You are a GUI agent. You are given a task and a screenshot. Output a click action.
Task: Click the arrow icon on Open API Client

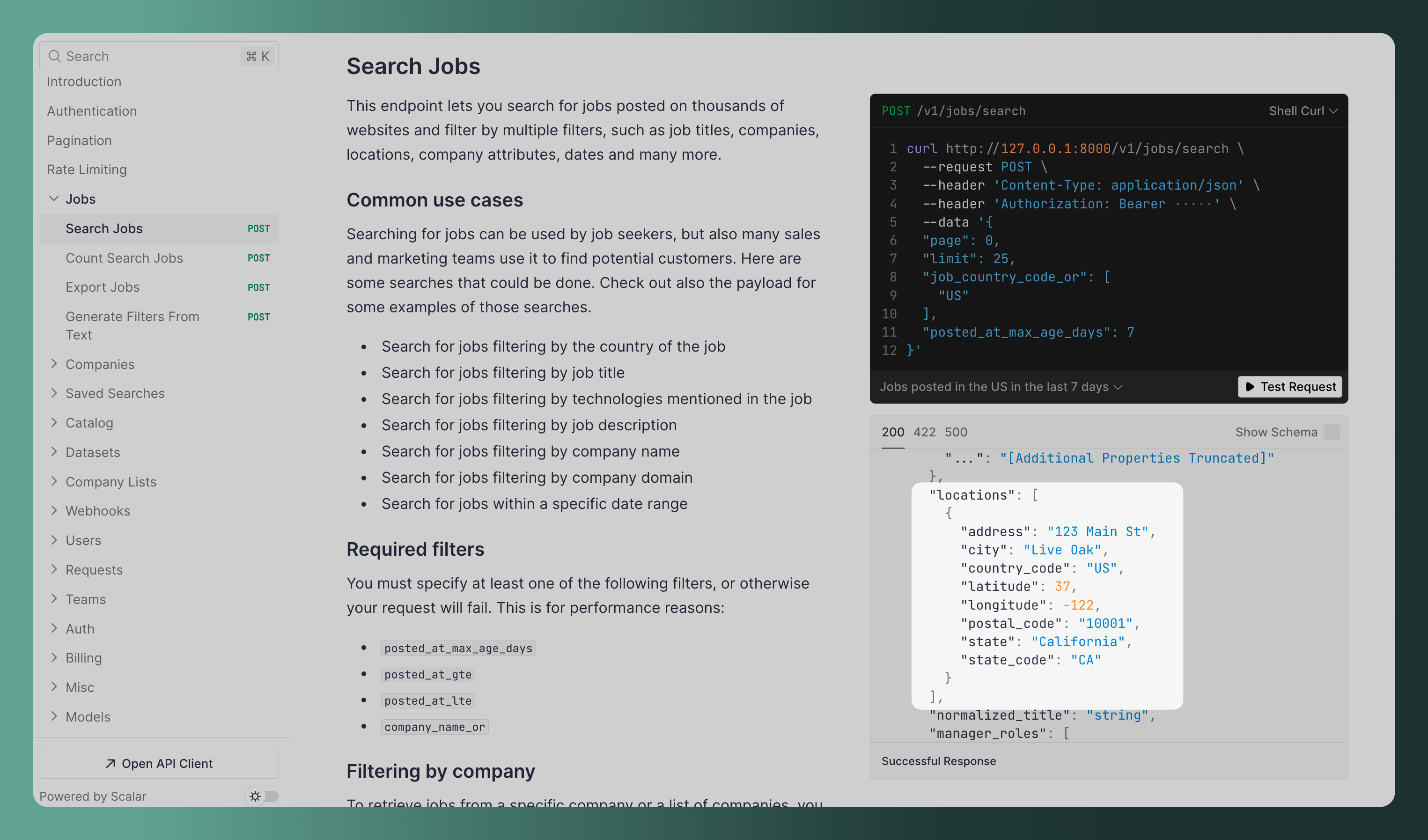(x=110, y=764)
